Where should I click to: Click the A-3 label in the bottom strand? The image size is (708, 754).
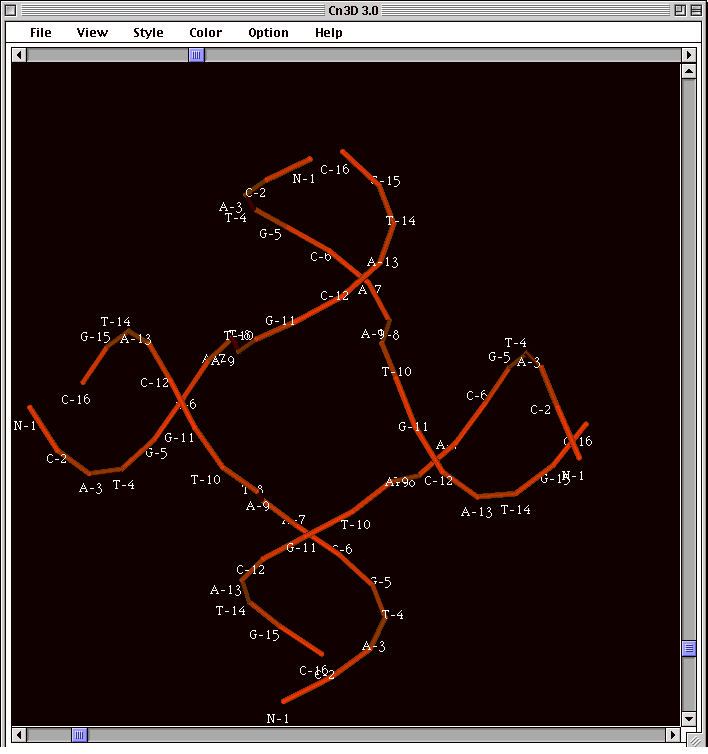point(374,646)
